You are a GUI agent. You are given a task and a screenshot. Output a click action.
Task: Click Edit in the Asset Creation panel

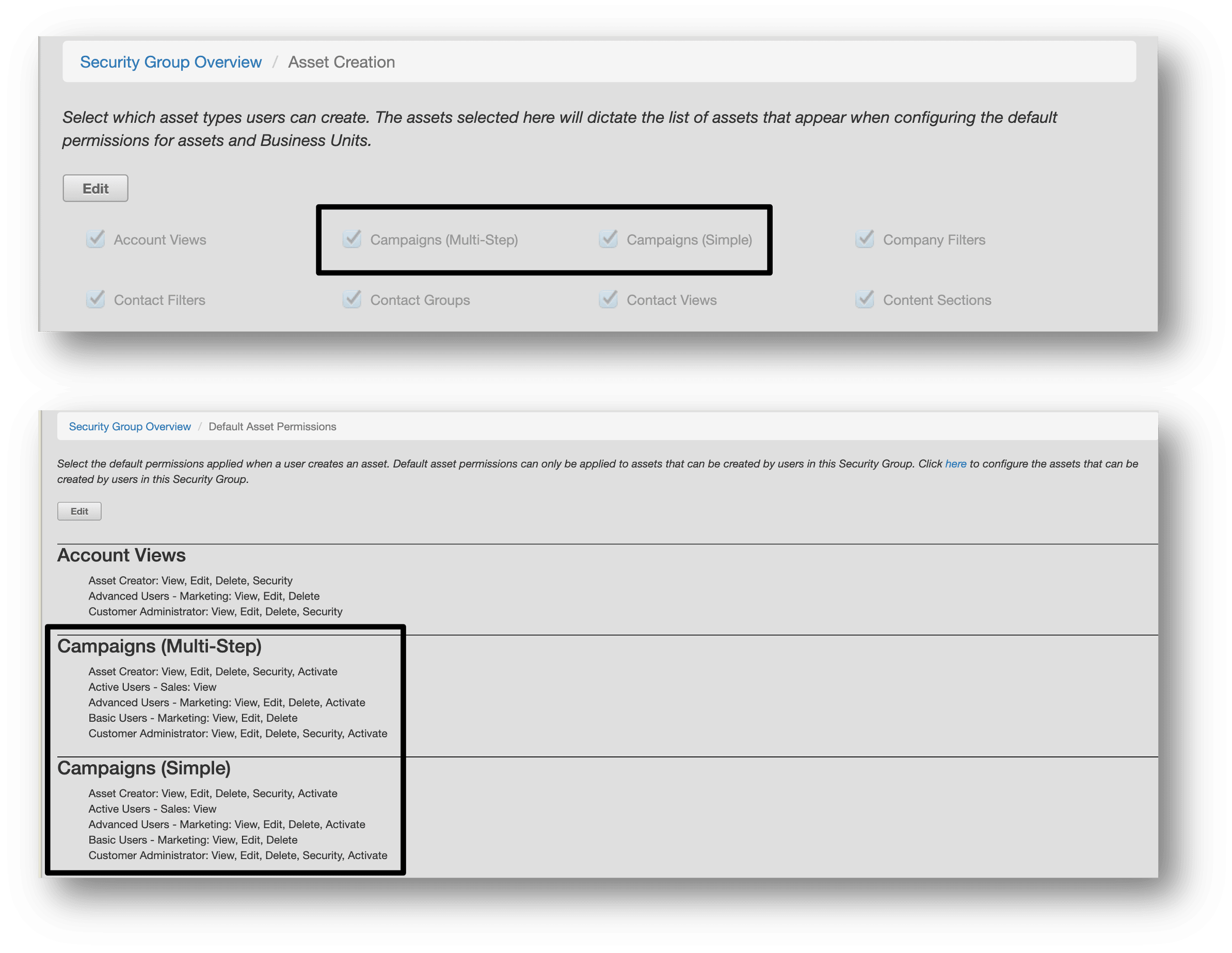pyautogui.click(x=95, y=188)
